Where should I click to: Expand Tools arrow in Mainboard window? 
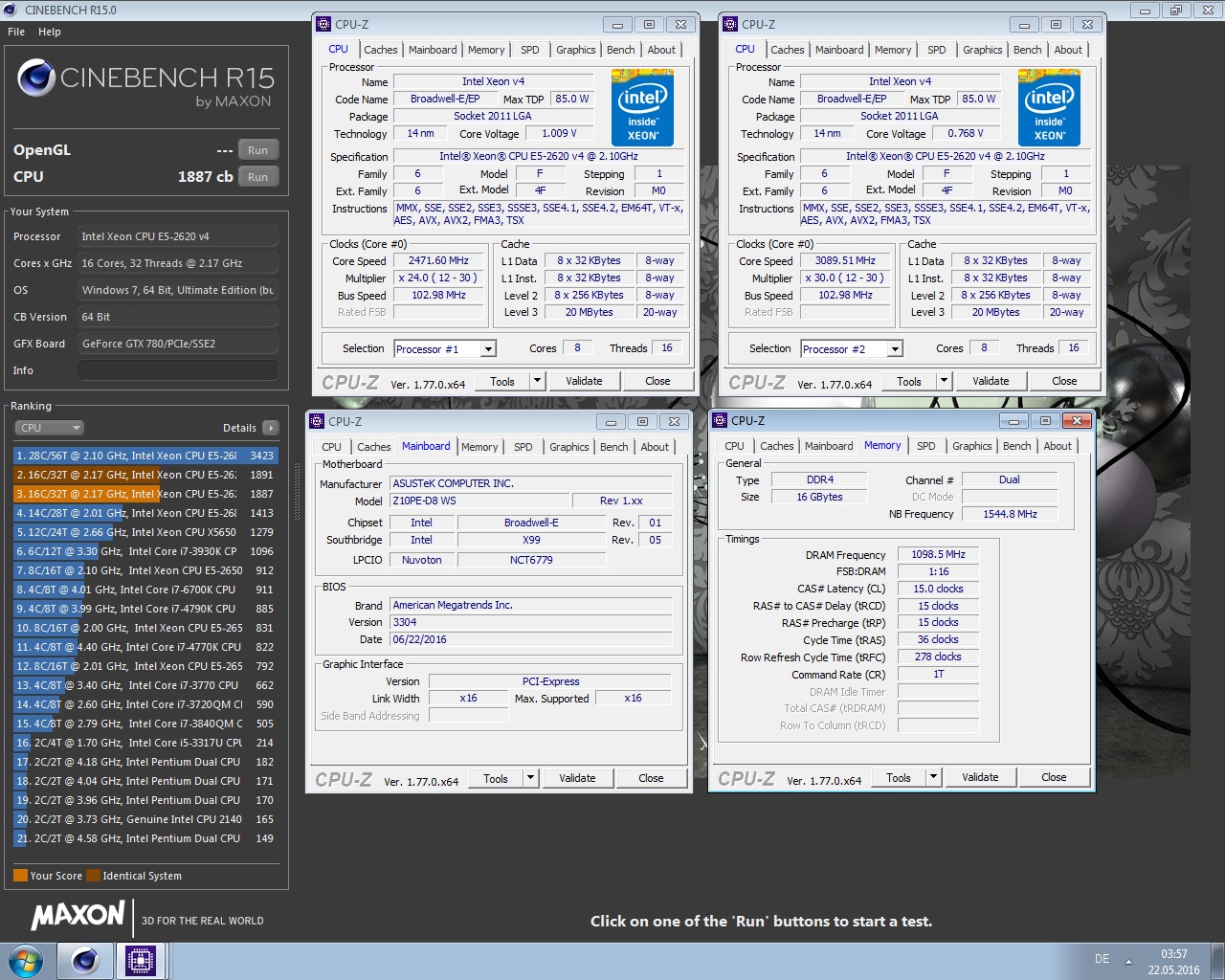(x=530, y=778)
